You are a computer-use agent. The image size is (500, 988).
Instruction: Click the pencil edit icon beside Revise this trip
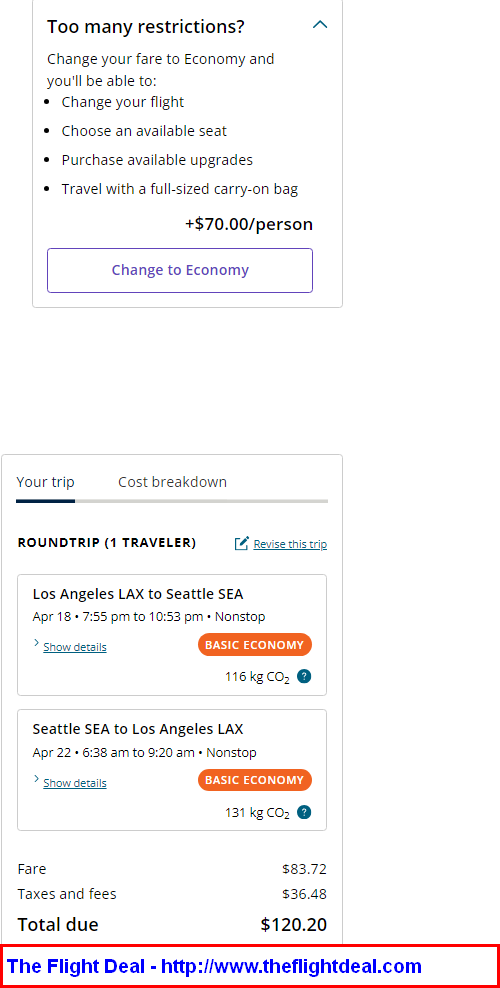coord(242,543)
